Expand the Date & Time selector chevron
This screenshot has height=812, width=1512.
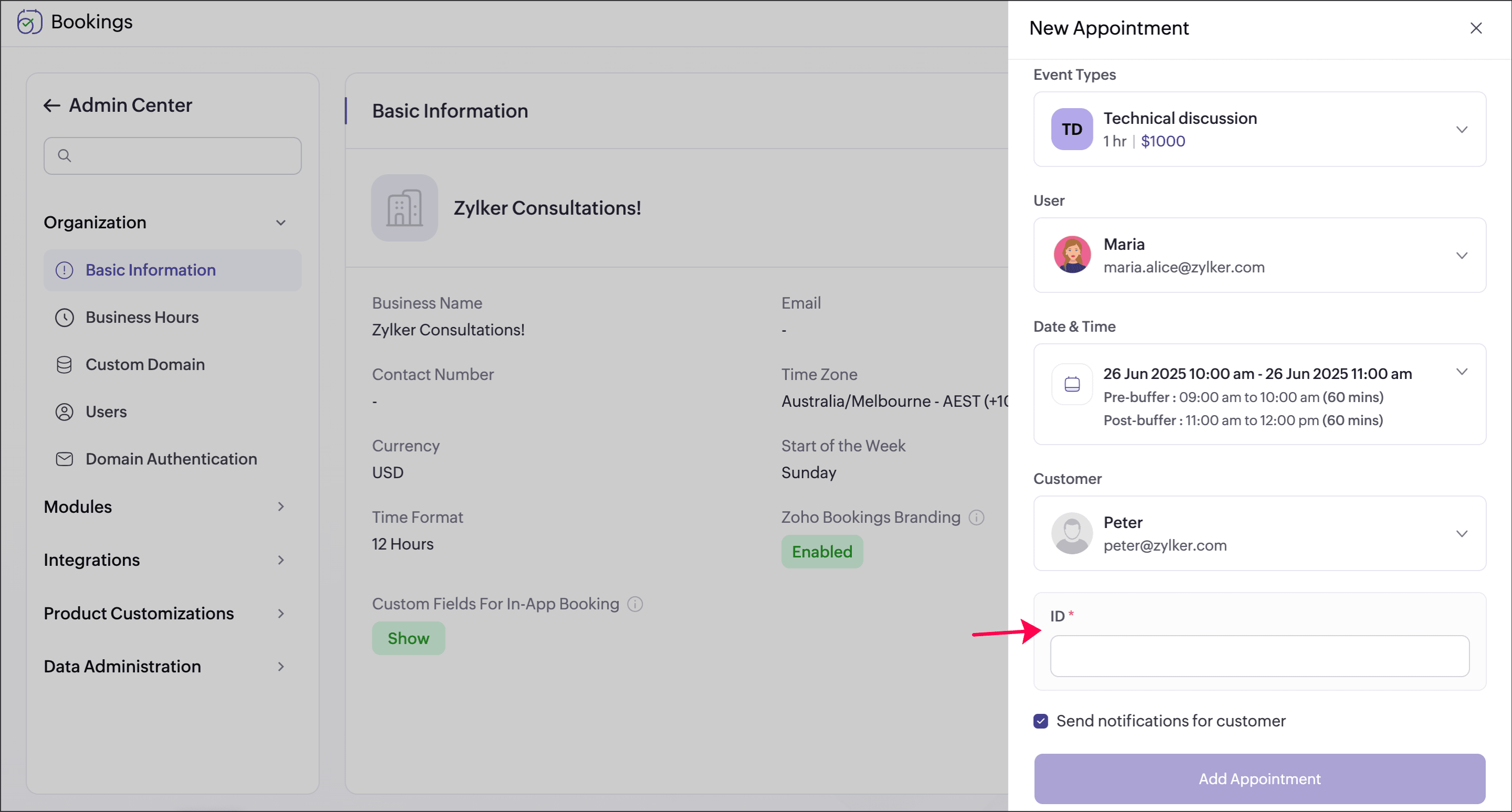pos(1462,372)
